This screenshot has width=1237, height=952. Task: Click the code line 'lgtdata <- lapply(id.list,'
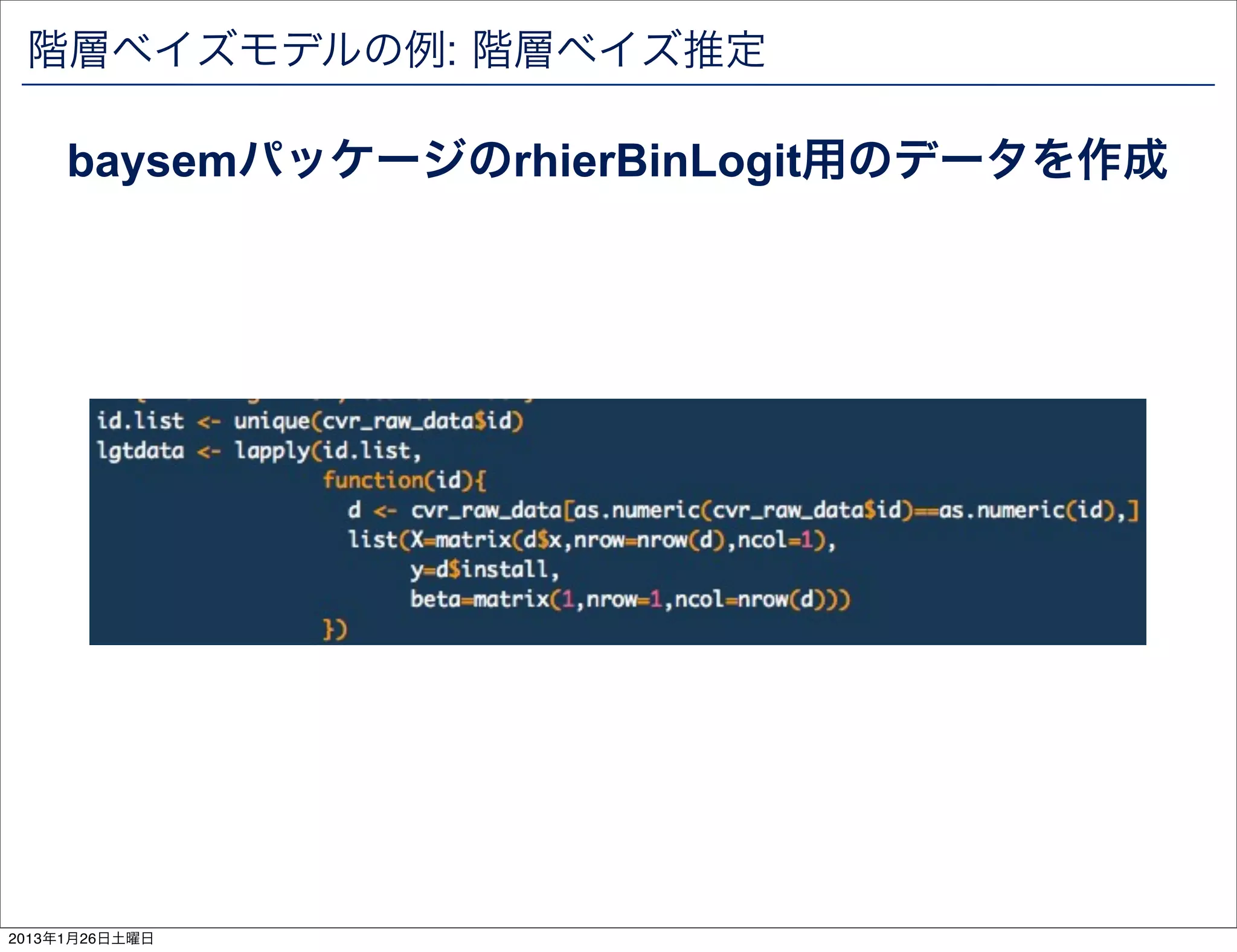[x=259, y=451]
